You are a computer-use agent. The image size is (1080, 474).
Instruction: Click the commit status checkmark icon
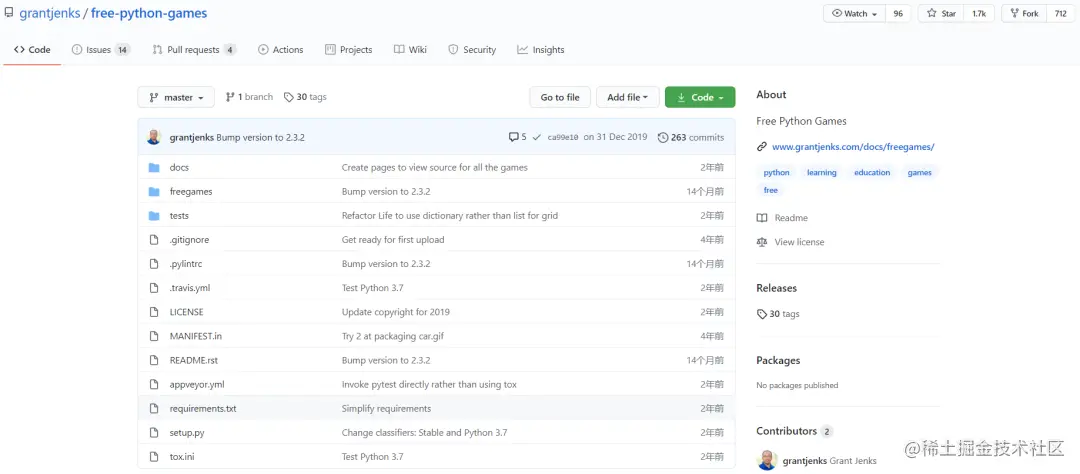[537, 137]
